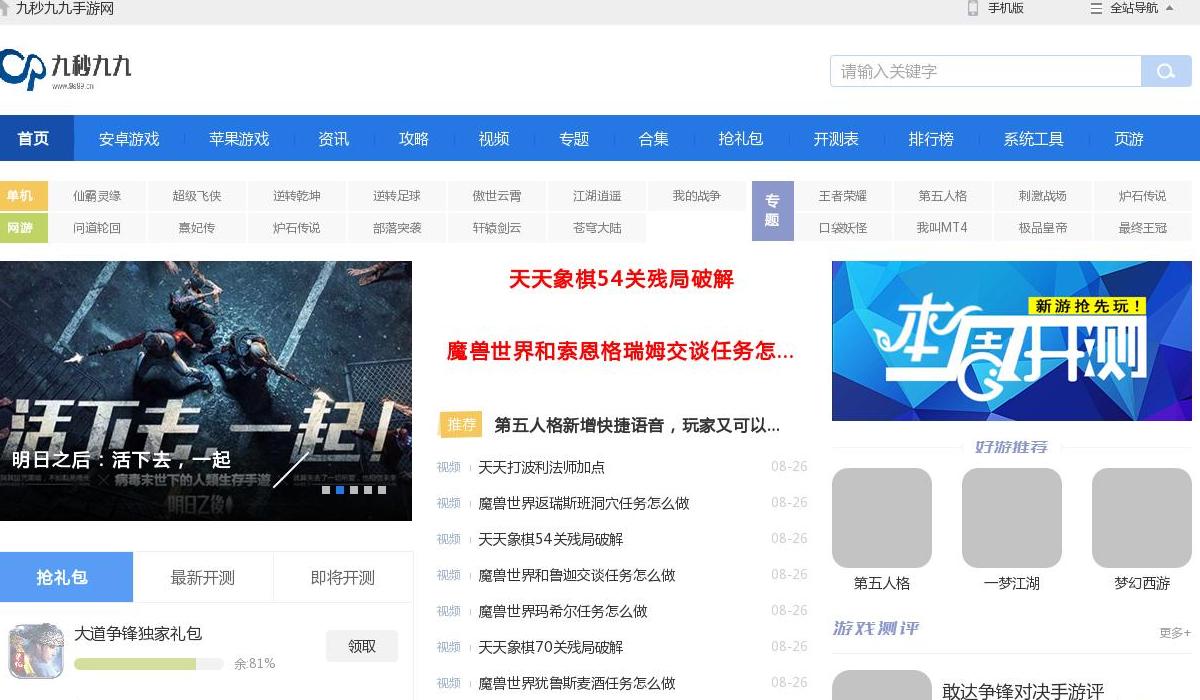The image size is (1200, 700).
Task: Open the 视频 nav item
Action: tap(494, 139)
